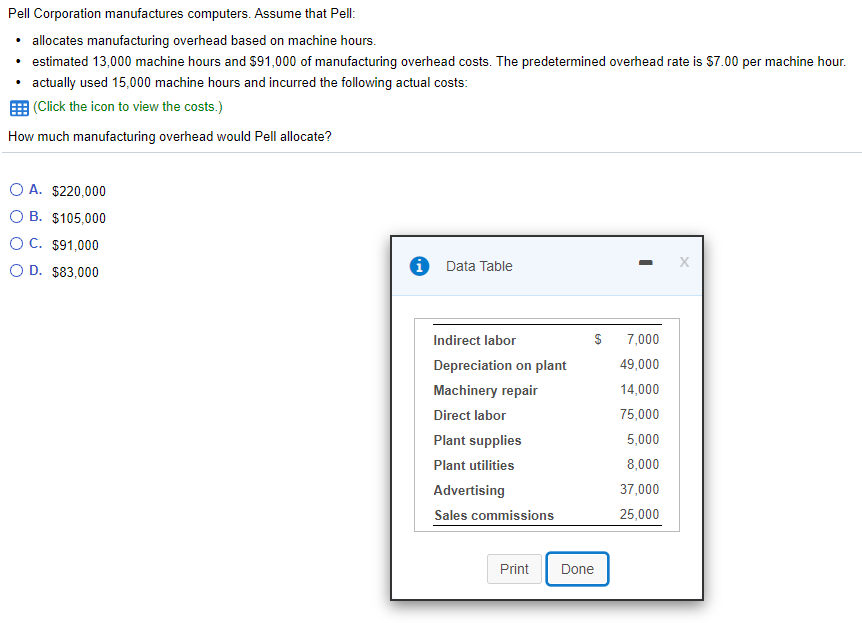Click the 'Advertising' row label
Viewport: 862px width, 623px height.
pyautogui.click(x=469, y=490)
